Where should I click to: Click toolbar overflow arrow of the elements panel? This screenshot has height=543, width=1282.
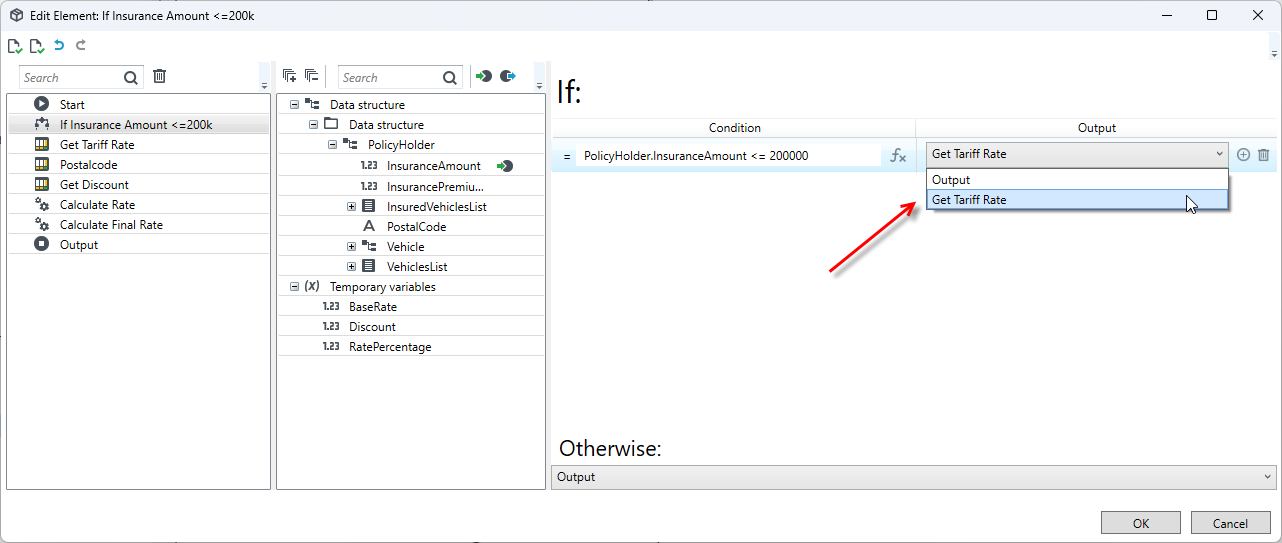(264, 86)
